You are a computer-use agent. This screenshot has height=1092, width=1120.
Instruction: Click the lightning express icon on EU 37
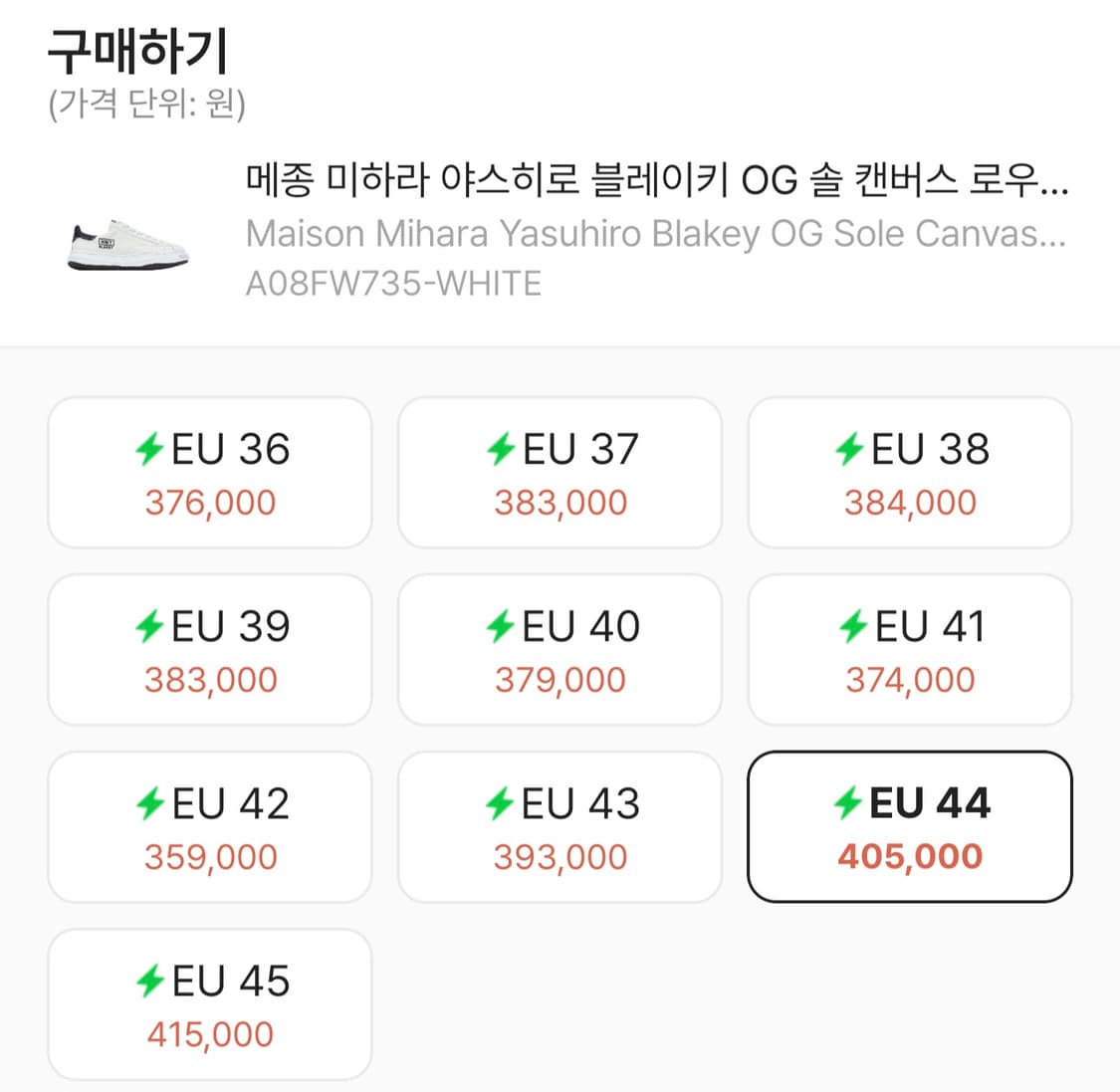coord(501,448)
